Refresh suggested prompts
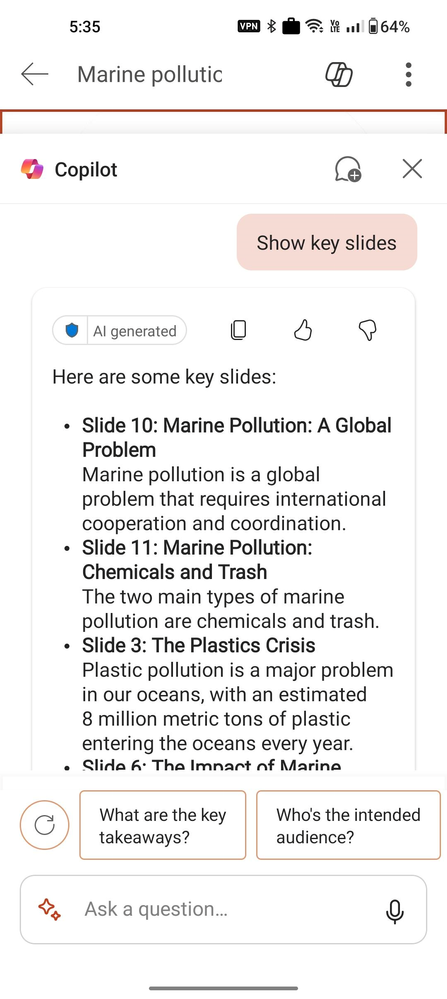 (44, 825)
